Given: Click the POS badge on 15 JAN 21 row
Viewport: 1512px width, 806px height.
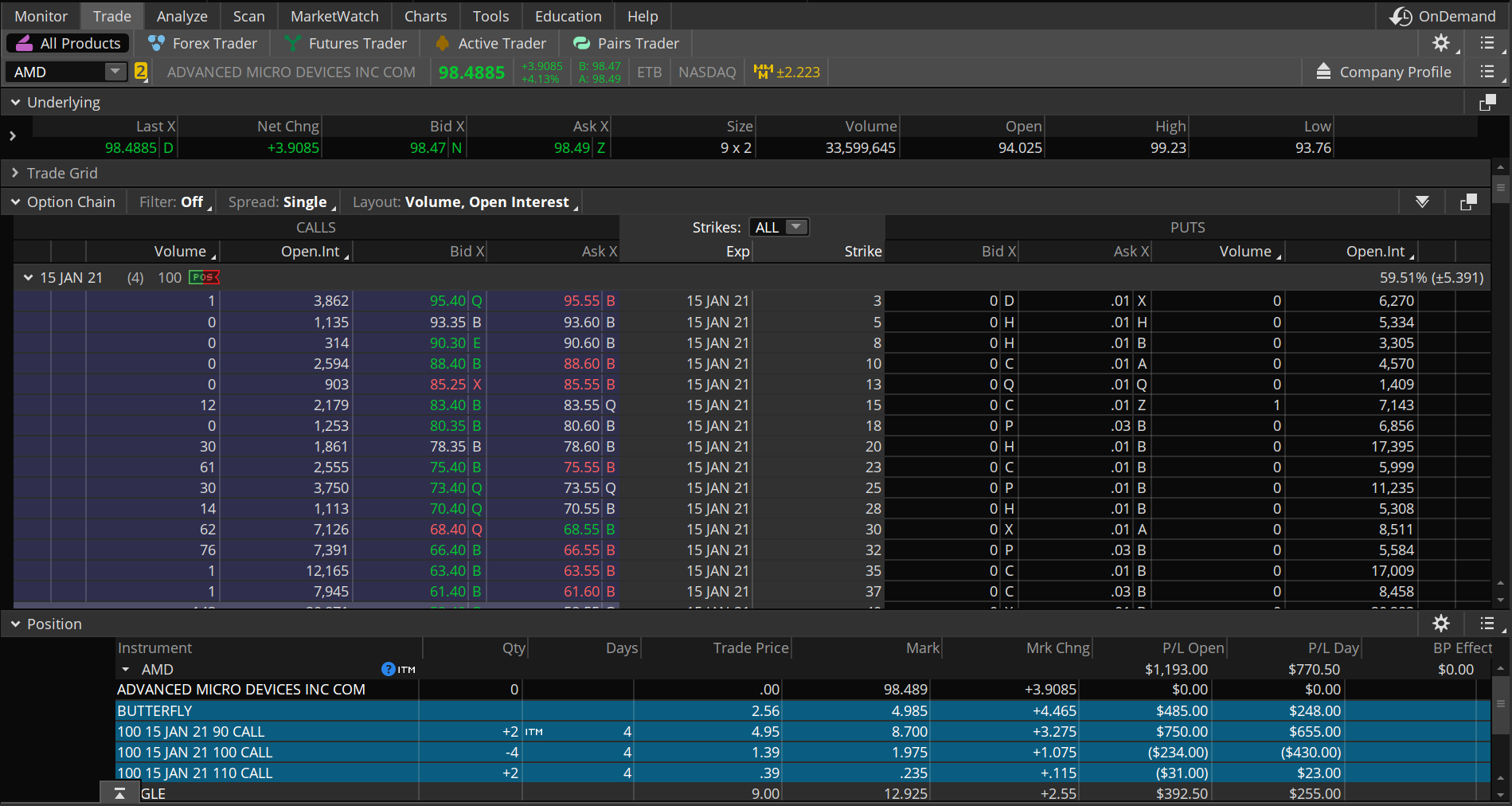Looking at the screenshot, I should click(204, 277).
